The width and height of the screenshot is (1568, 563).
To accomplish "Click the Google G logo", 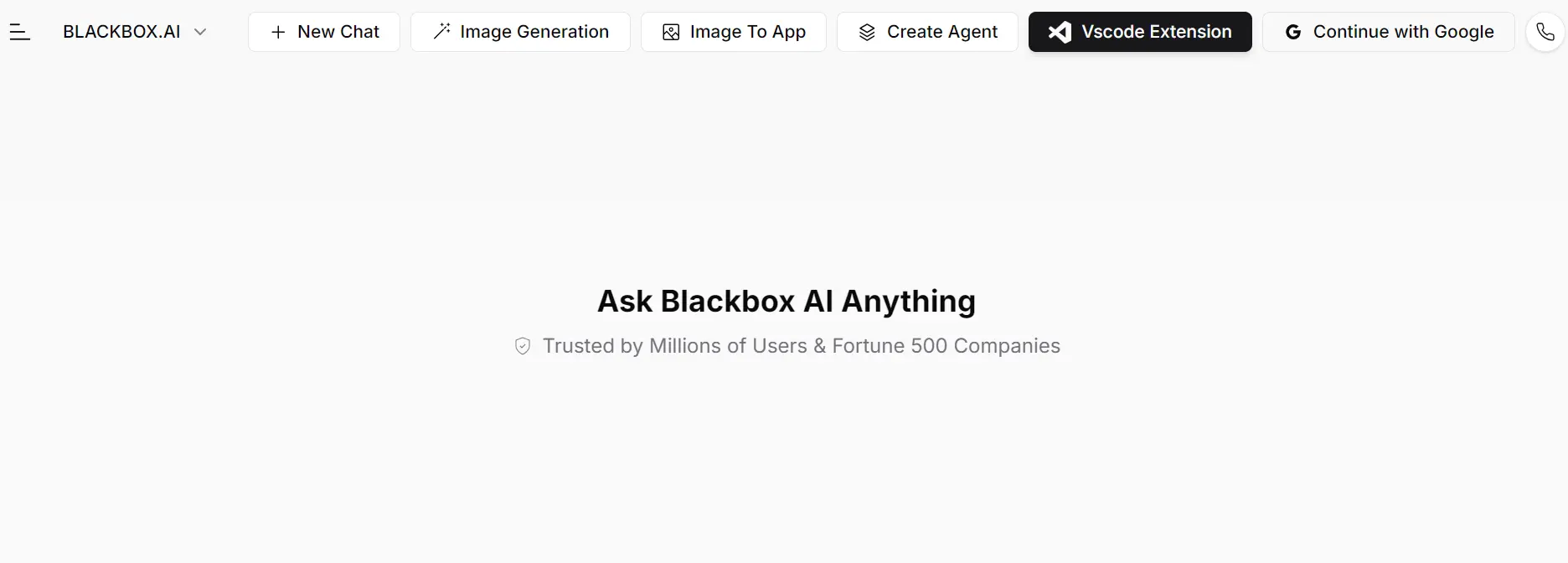I will (x=1293, y=32).
